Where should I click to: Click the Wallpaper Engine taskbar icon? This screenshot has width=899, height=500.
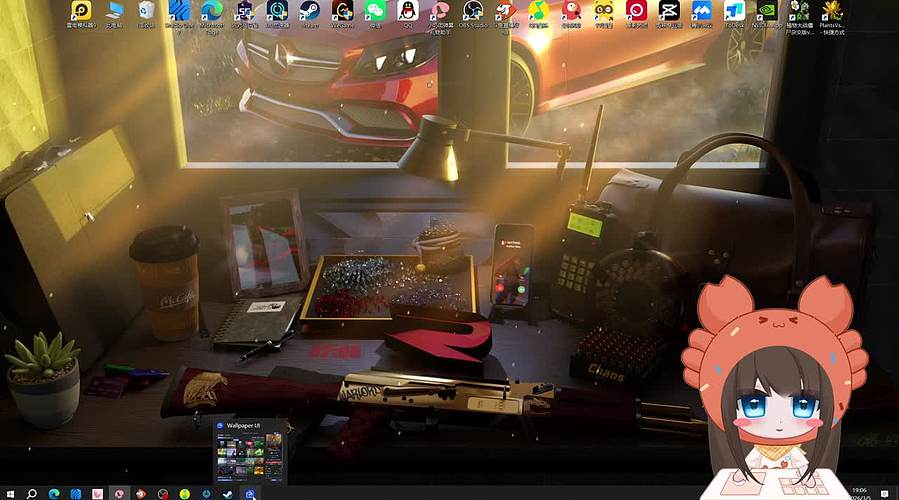(250, 493)
